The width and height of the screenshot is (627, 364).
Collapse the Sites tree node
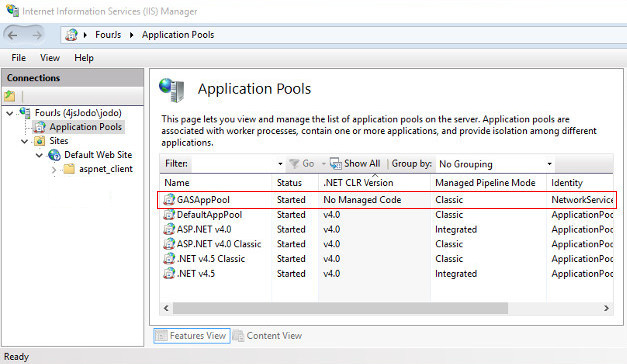25,142
